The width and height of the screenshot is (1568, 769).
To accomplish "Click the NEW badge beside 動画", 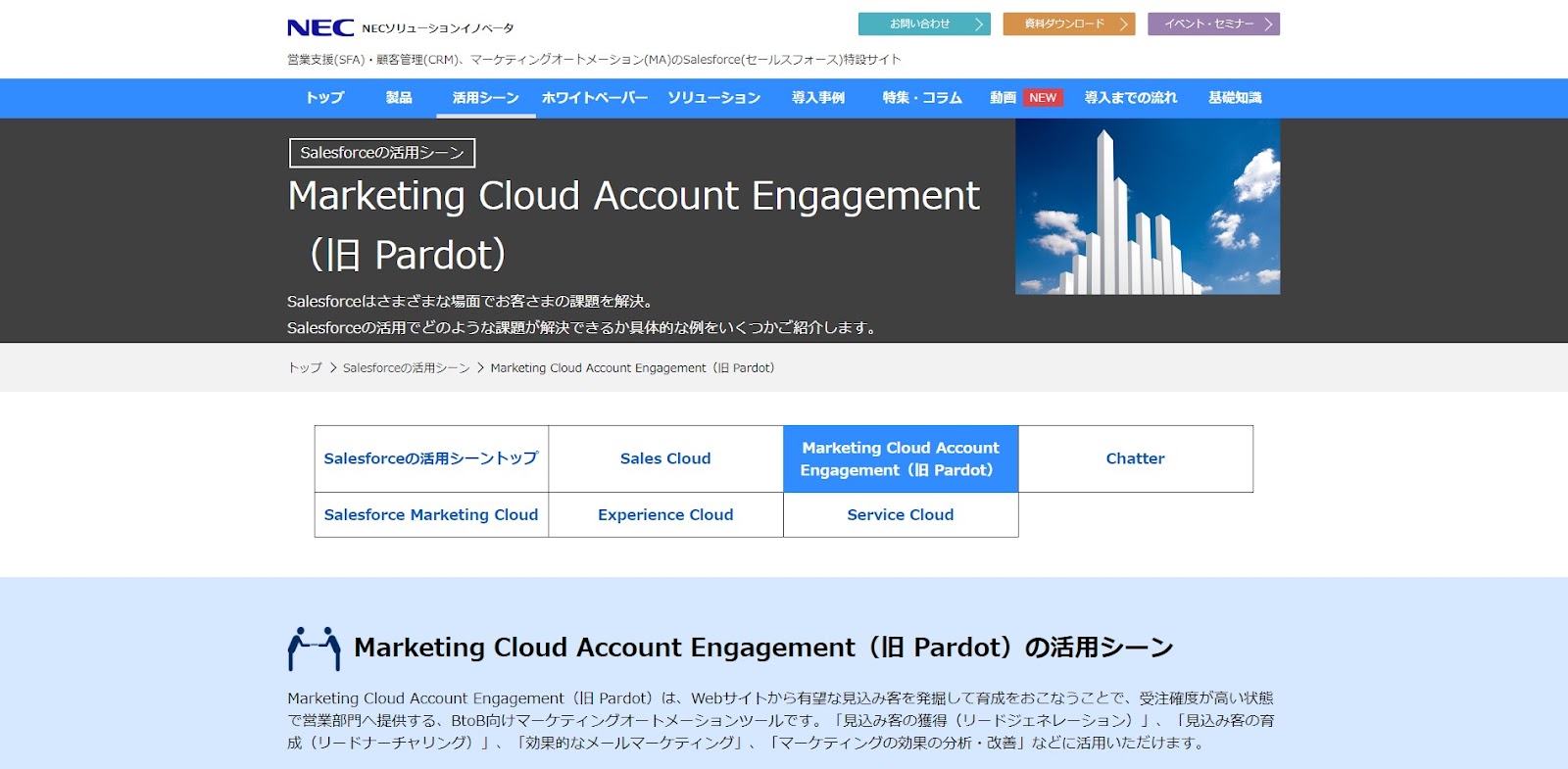I will coord(1043,98).
